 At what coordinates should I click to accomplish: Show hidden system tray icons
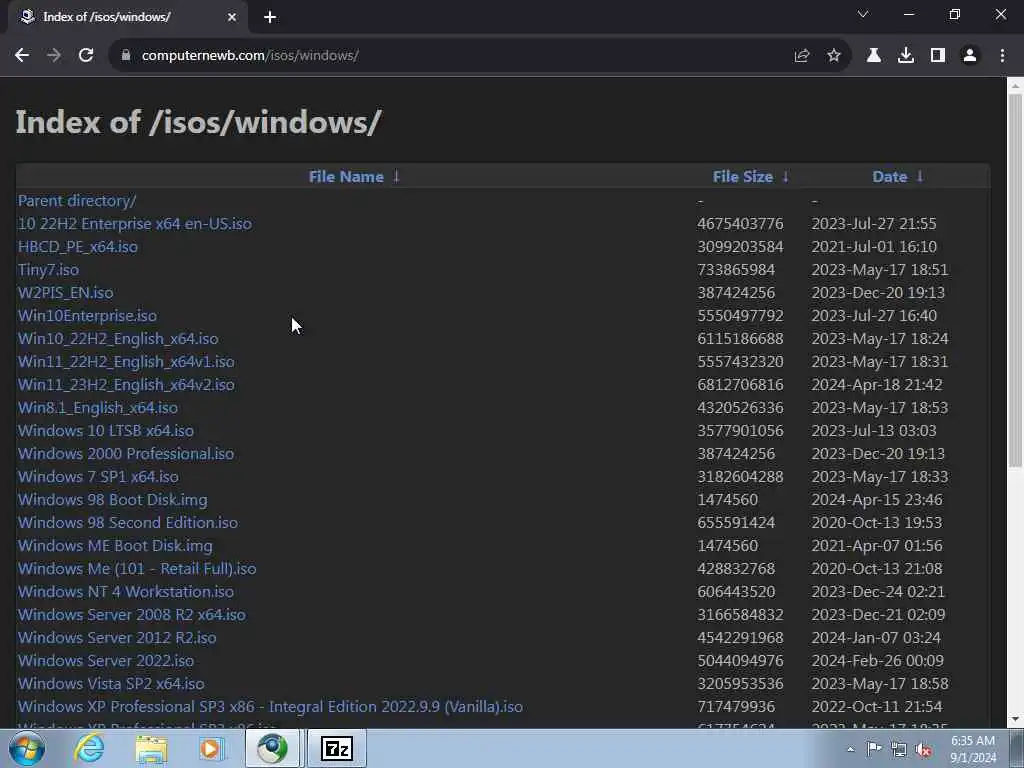pyautogui.click(x=850, y=749)
